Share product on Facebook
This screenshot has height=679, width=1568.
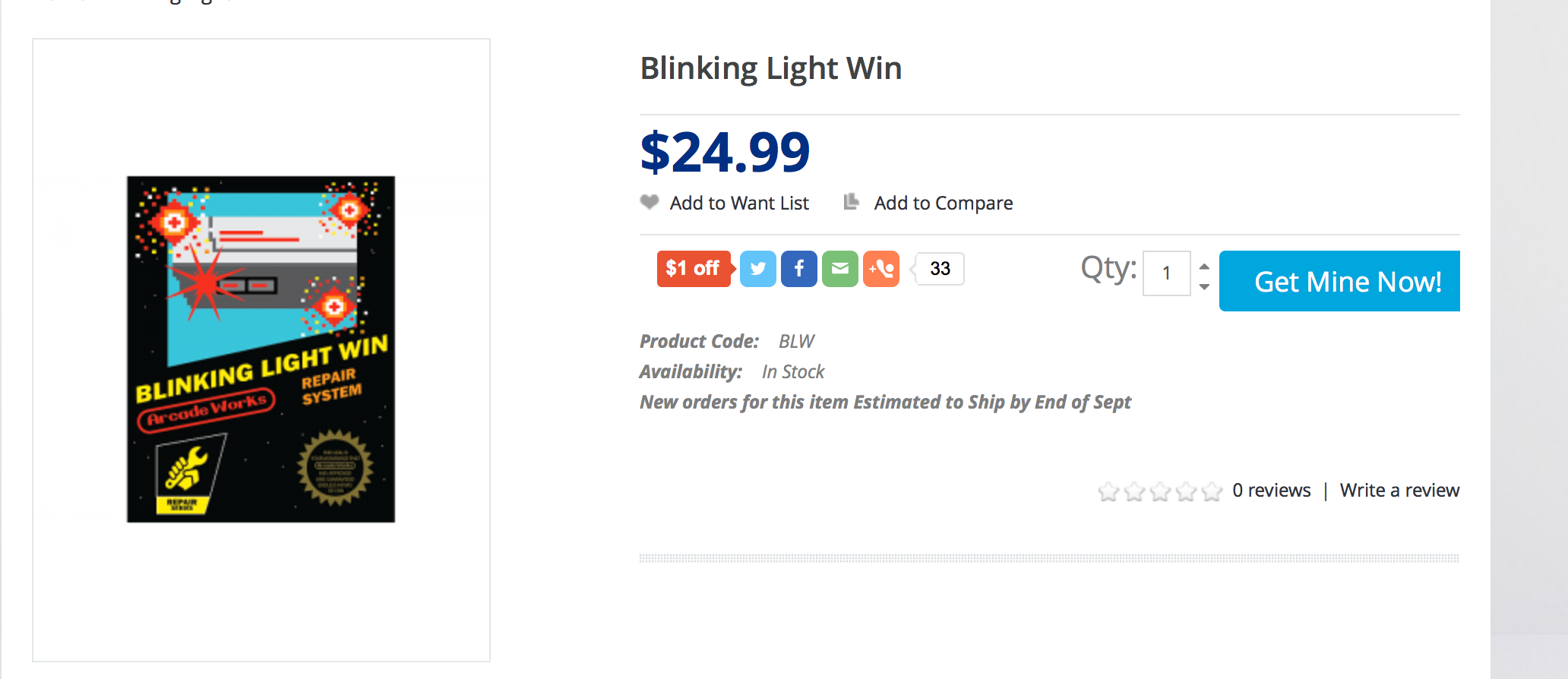pos(798,269)
